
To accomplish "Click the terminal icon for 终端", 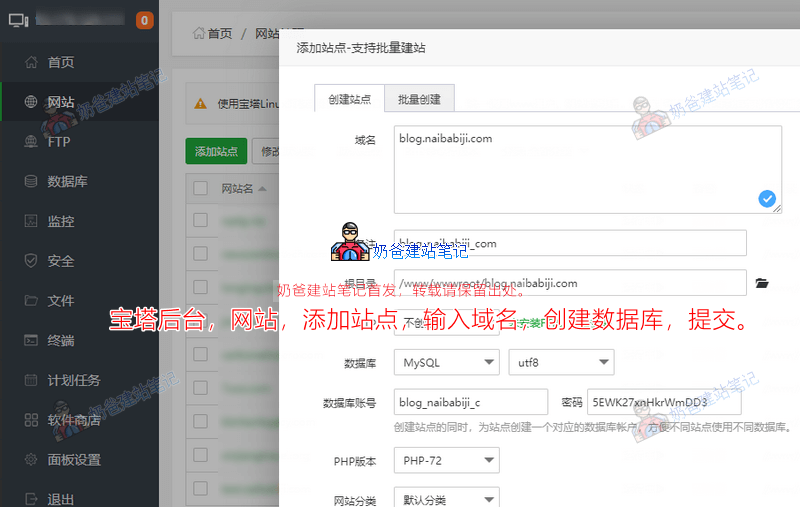I will (31, 340).
